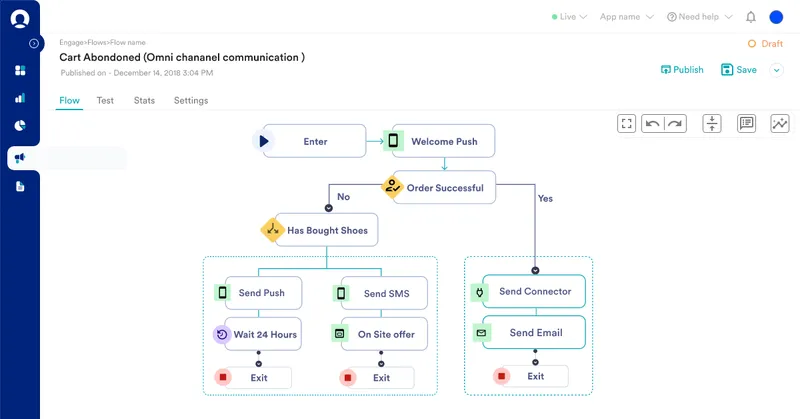Open the comments/notes panel icon

coord(746,124)
